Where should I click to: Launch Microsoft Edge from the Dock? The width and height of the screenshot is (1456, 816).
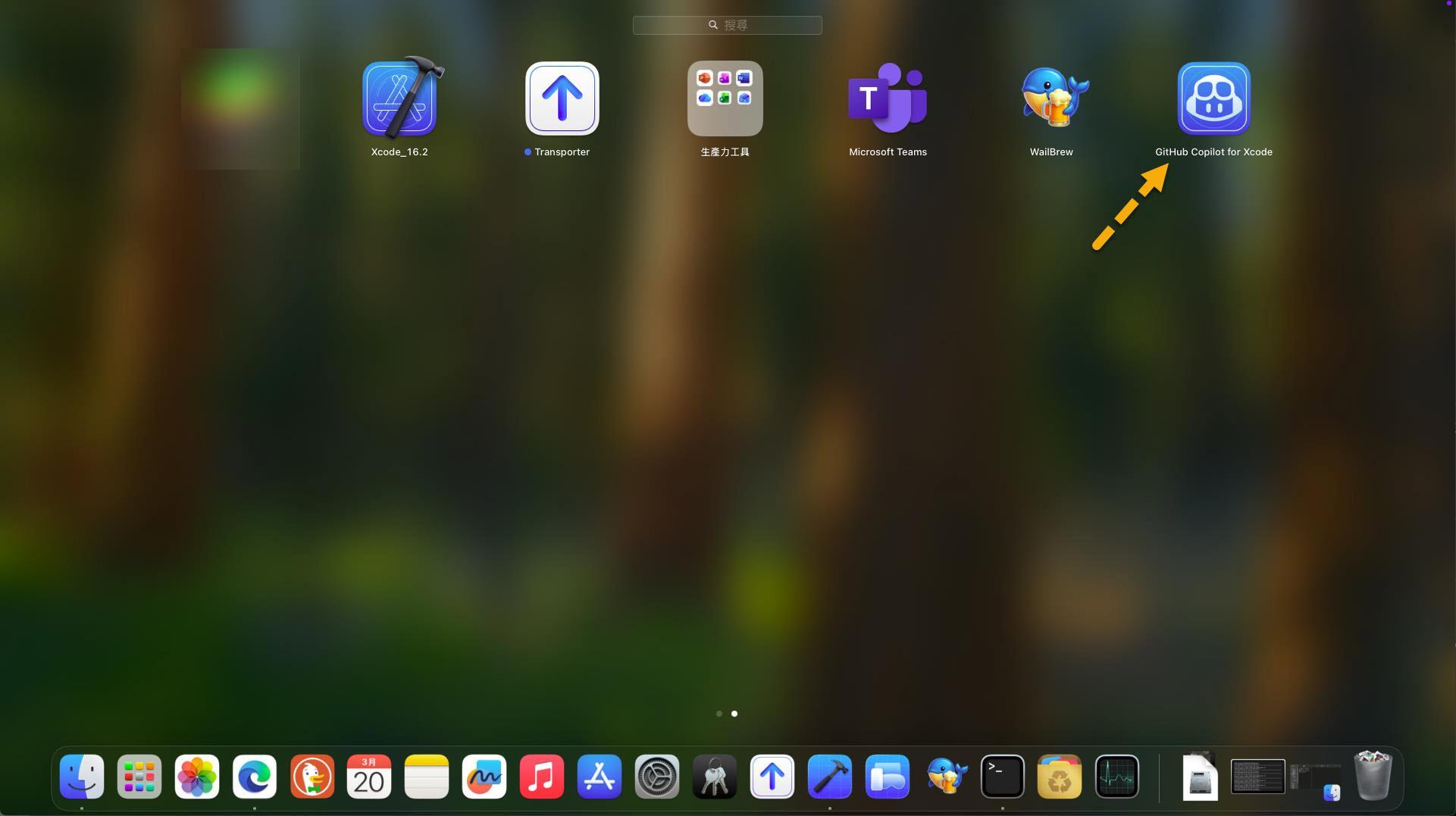[x=255, y=777]
